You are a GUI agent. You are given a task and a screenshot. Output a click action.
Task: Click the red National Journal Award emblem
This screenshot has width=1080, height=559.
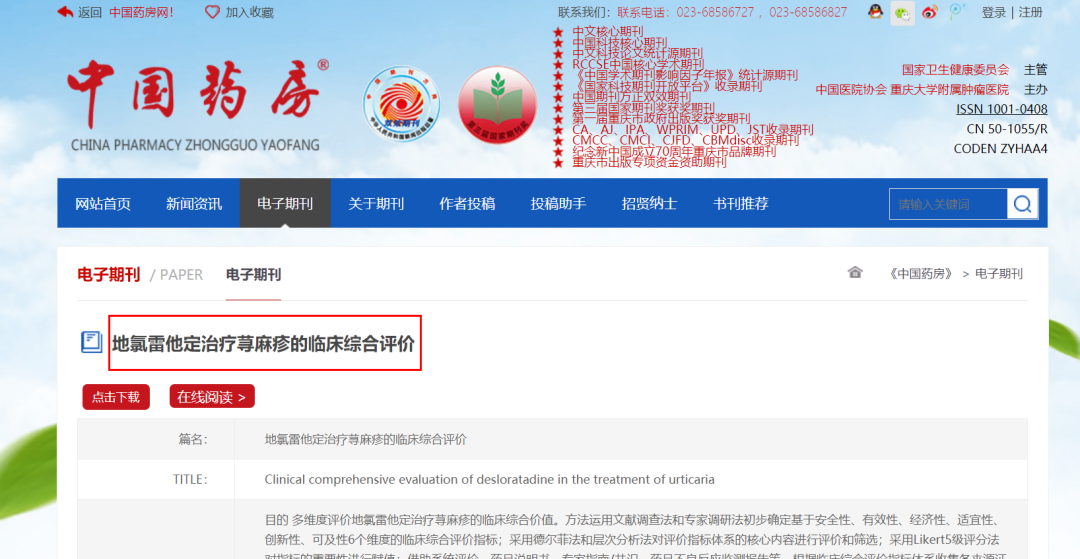coord(497,105)
